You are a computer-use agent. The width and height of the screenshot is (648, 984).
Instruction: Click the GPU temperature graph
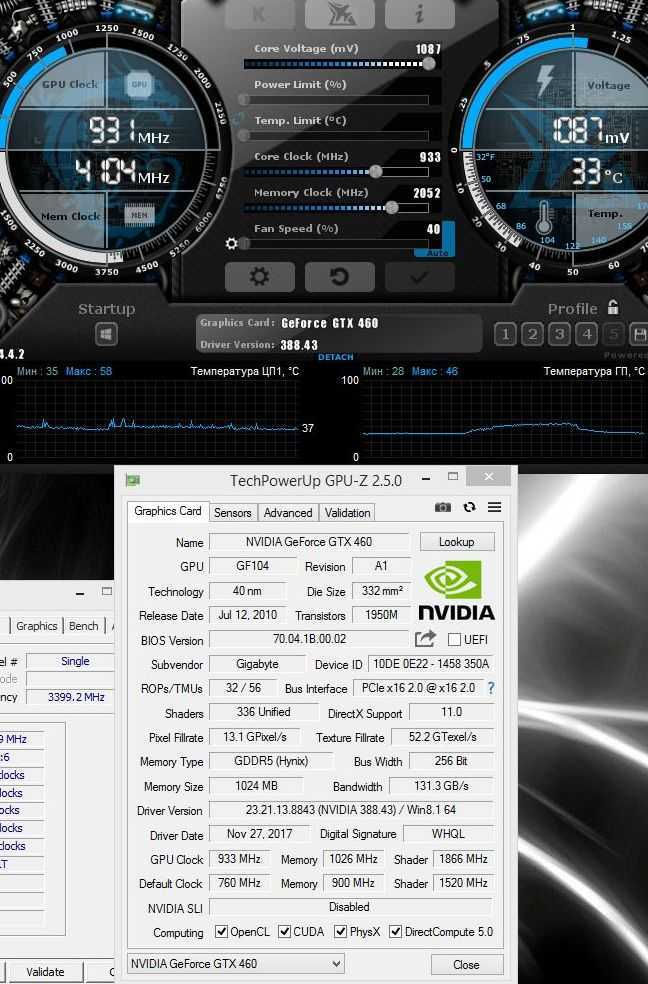point(504,418)
